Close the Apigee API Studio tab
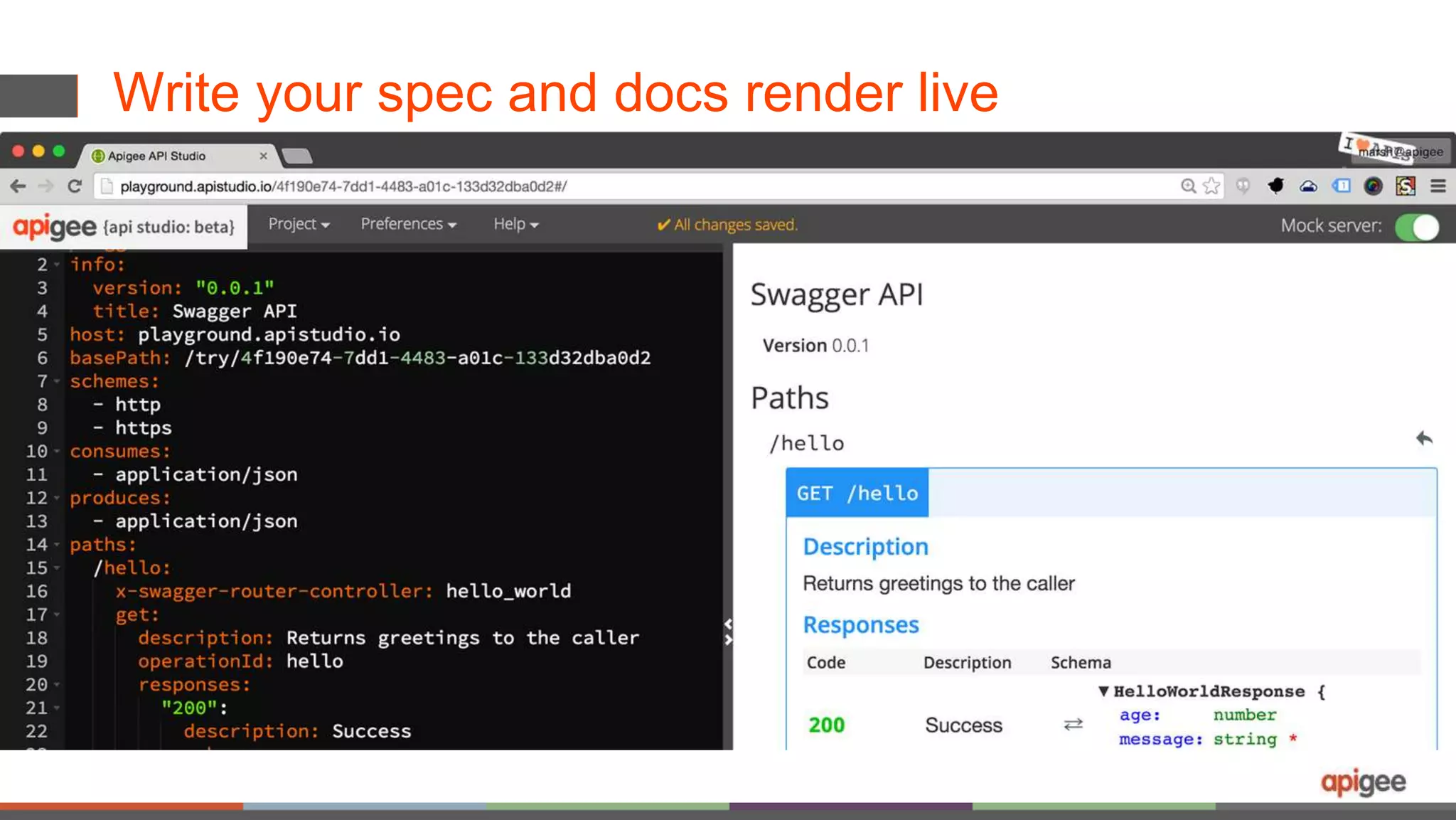Viewport: 1456px width, 820px height. point(263,156)
